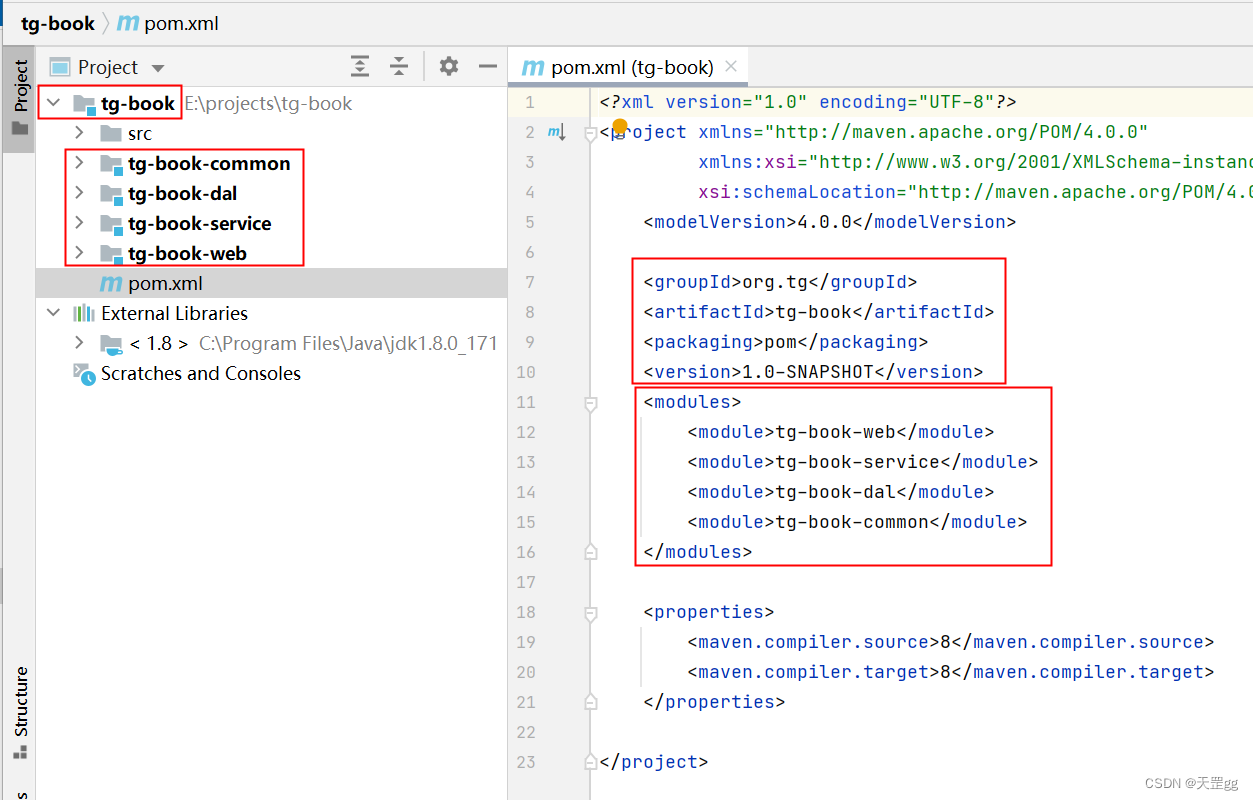This screenshot has width=1253, height=800.
Task: Click the External Libraries bar-chart icon
Action: click(84, 313)
